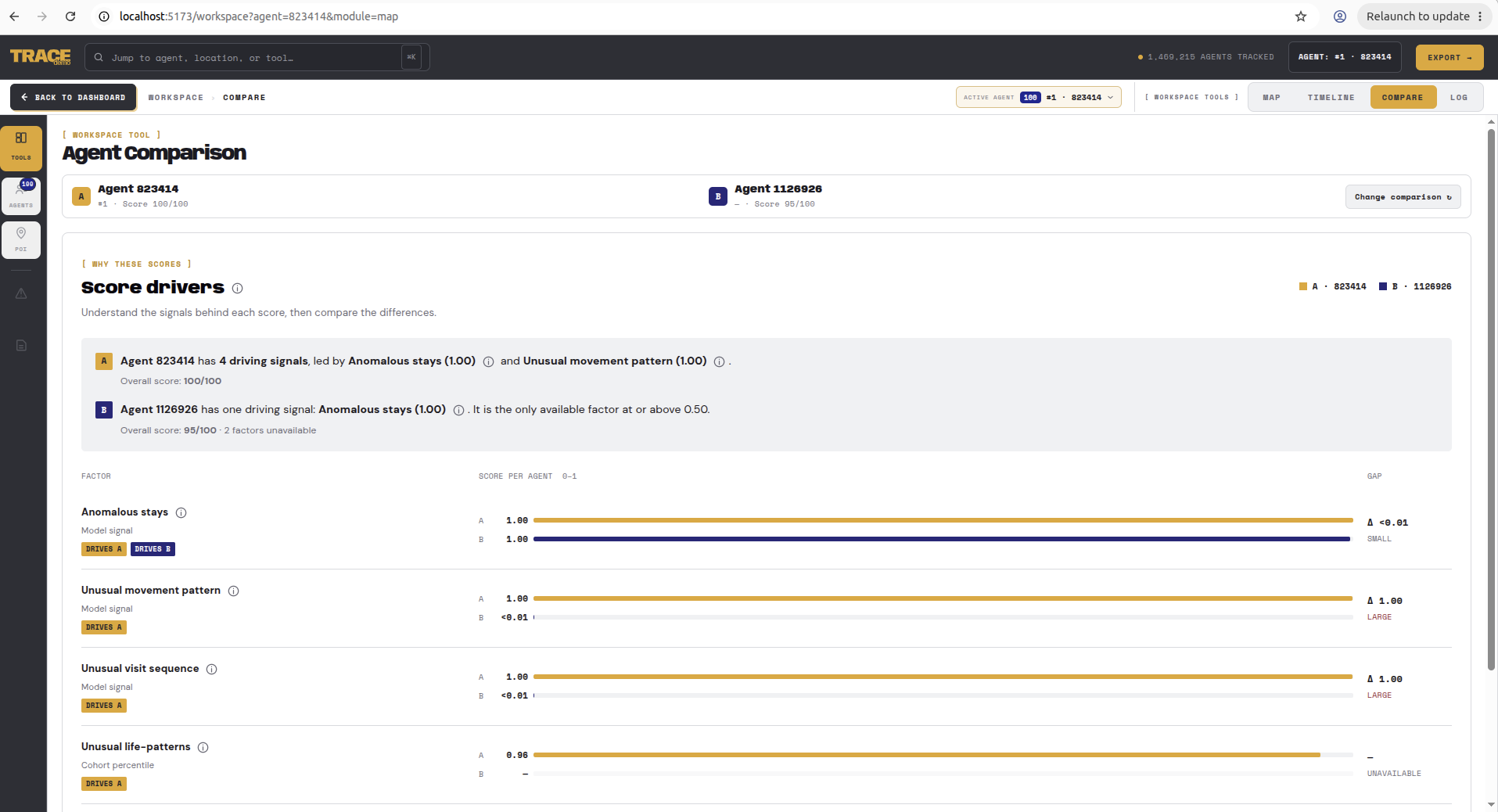Bookmark this page with star icon
1498x812 pixels.
tap(1301, 16)
